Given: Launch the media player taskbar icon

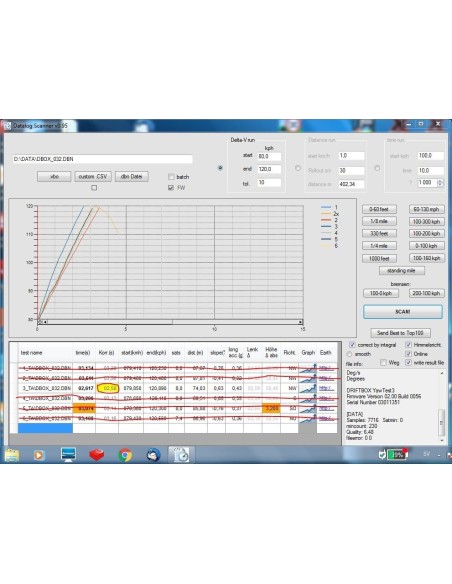Looking at the screenshot, I should point(39,455).
